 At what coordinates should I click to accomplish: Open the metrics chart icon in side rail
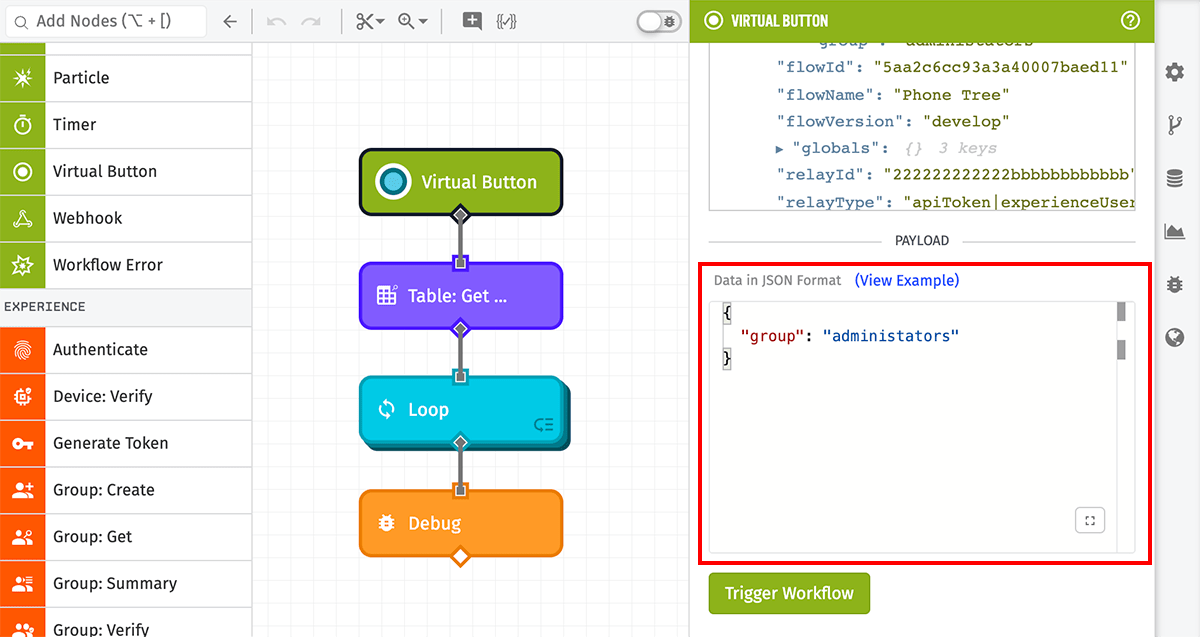pyautogui.click(x=1175, y=231)
